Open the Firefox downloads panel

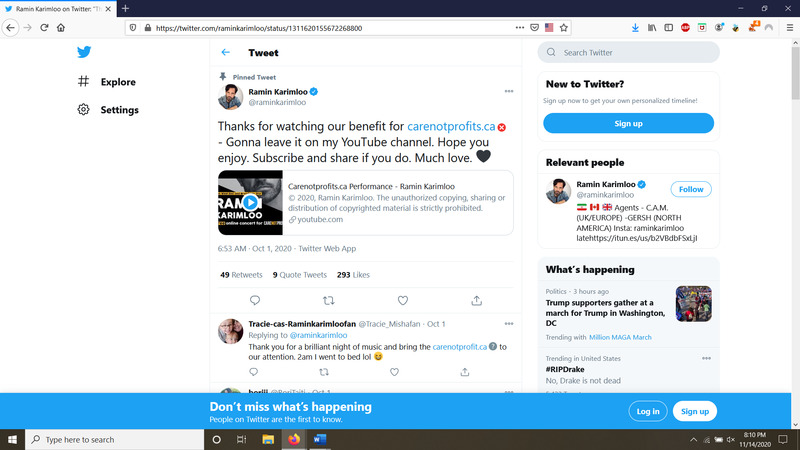635,28
